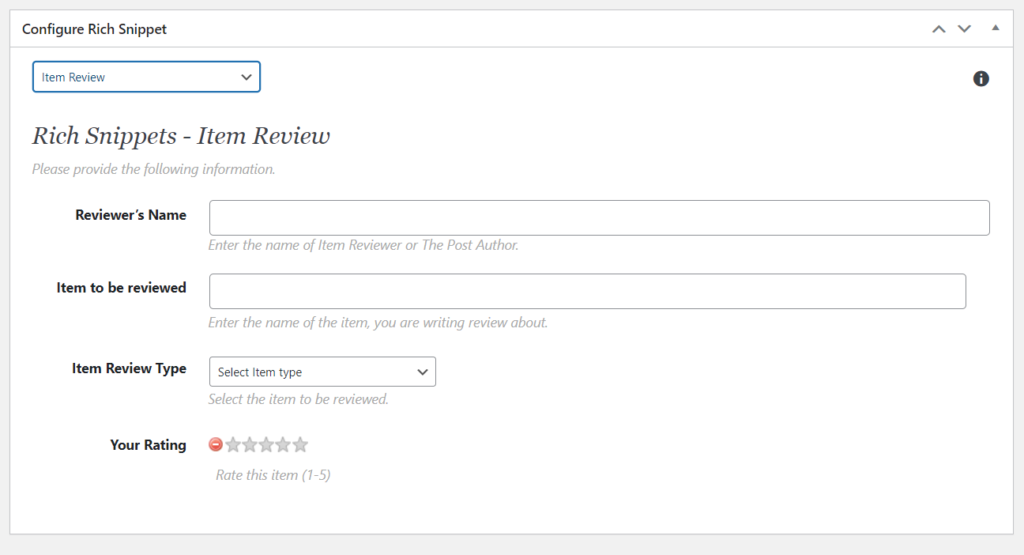This screenshot has width=1024, height=555.
Task: Focus the Item to be reviewed field
Action: [587, 291]
